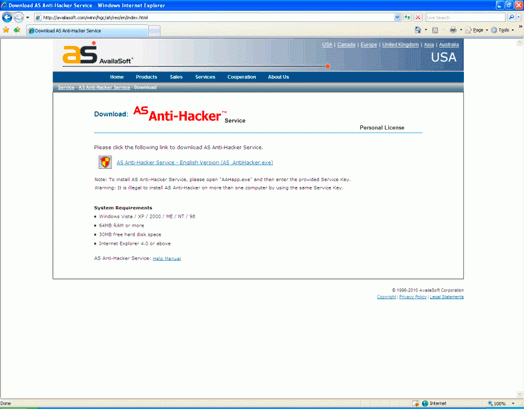Viewport: 524px width, 409px height.
Task: Expand the Home button dropdown arrow
Action: (x=426, y=30)
